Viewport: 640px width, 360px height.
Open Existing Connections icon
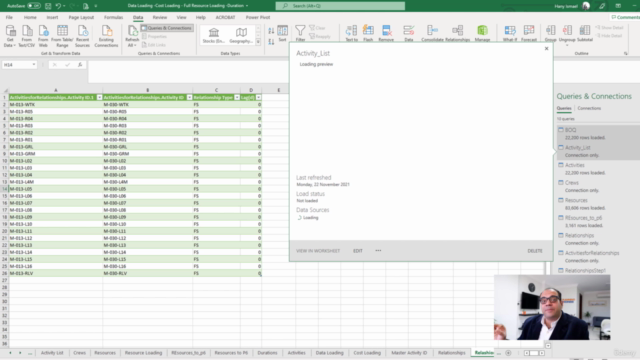(106, 36)
